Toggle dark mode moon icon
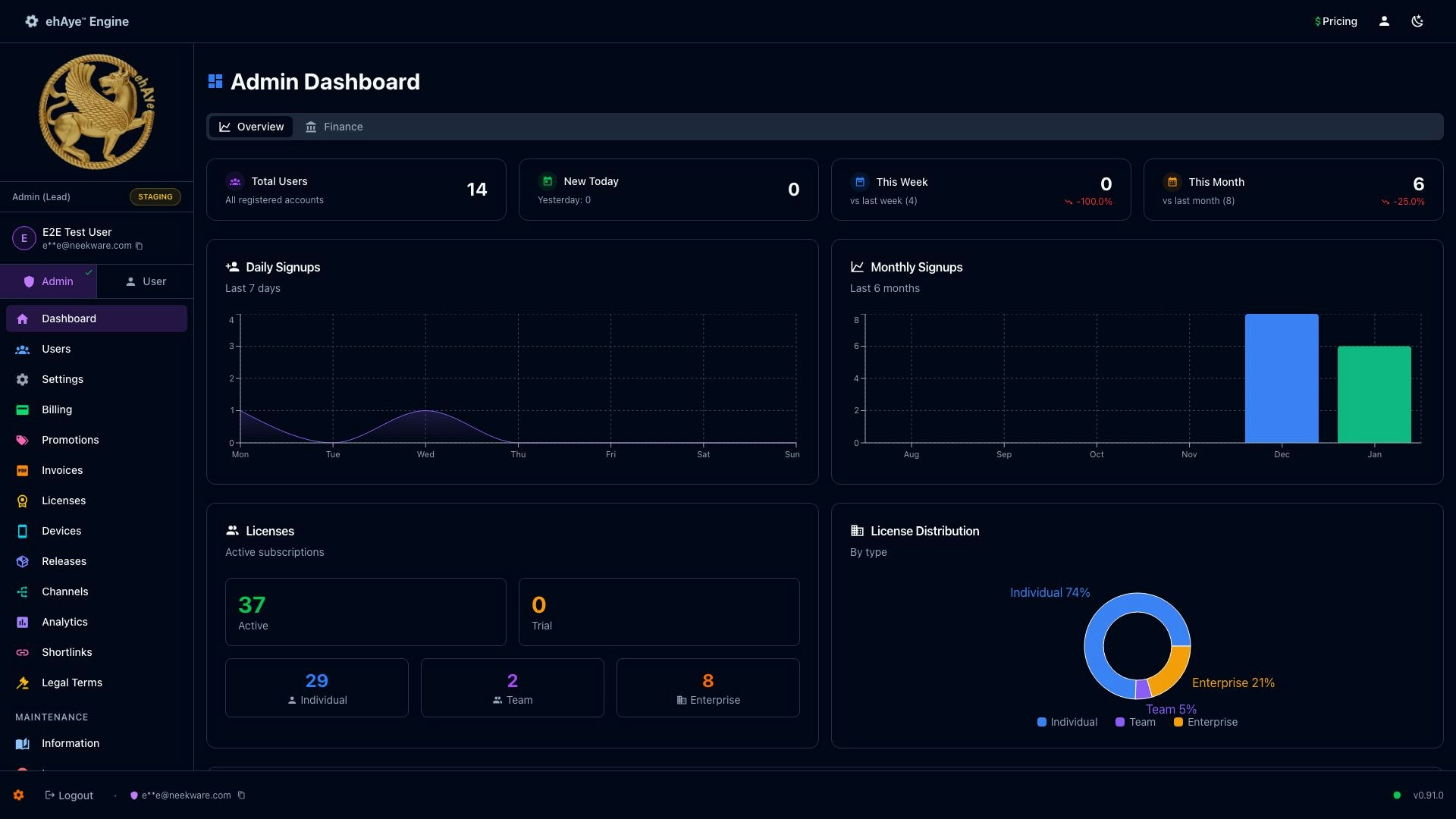 point(1417,21)
